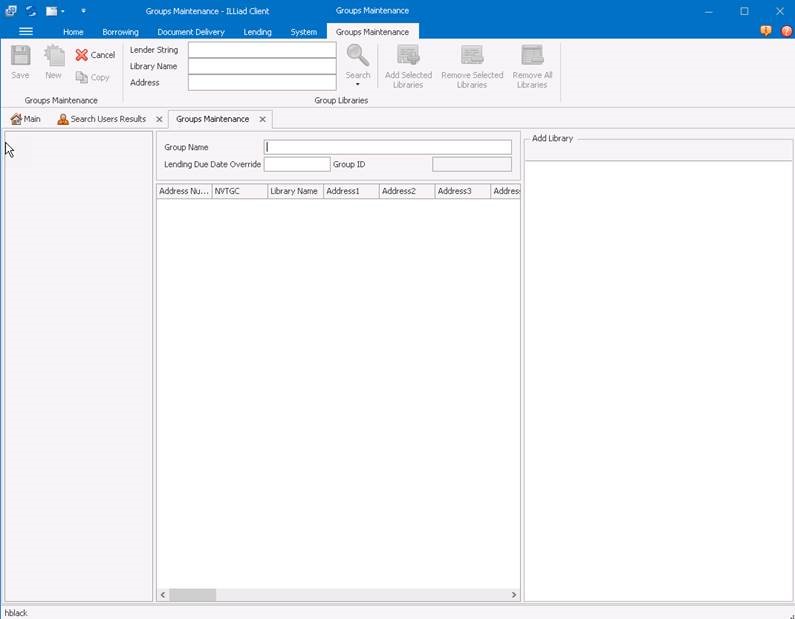
Task: Click the horizontal scrollbar right arrow
Action: pos(514,595)
